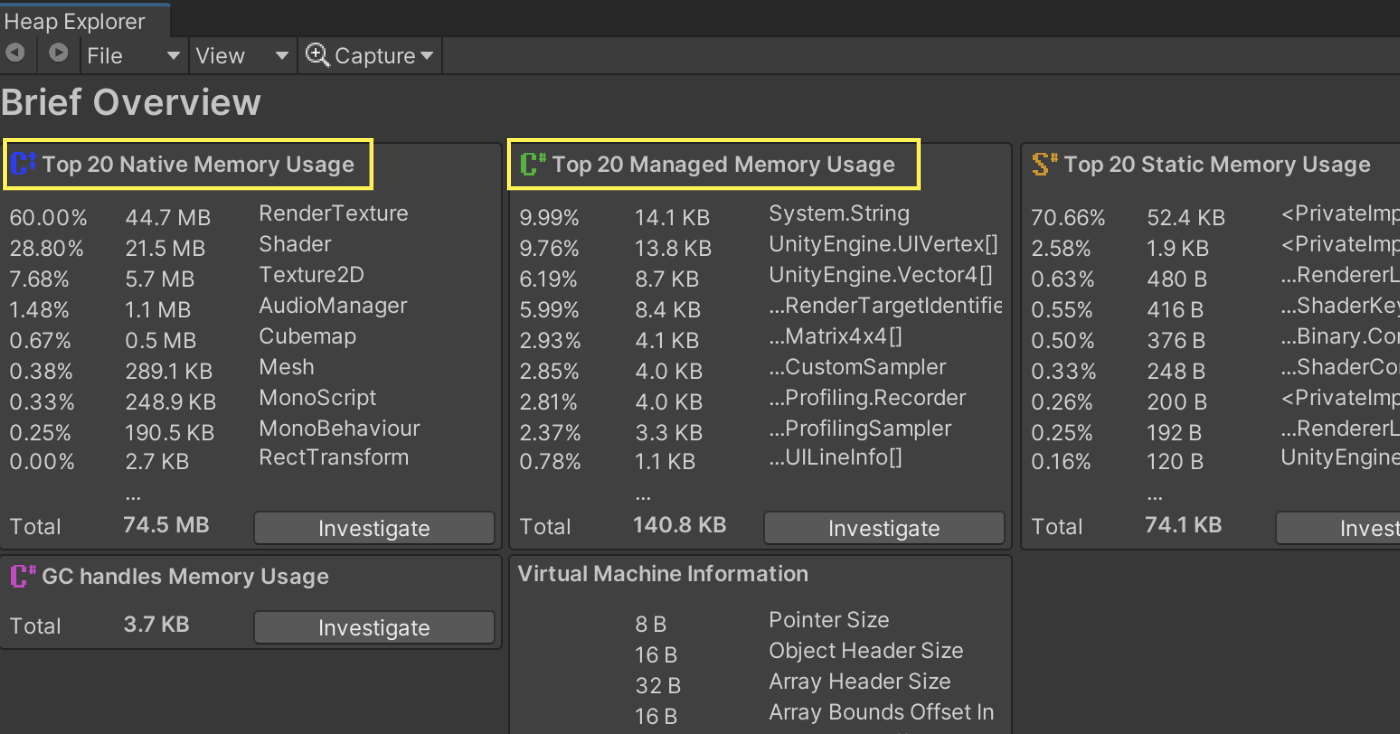The image size is (1400, 734).
Task: Click the magnifier icon on the Capture button
Action: (x=317, y=55)
